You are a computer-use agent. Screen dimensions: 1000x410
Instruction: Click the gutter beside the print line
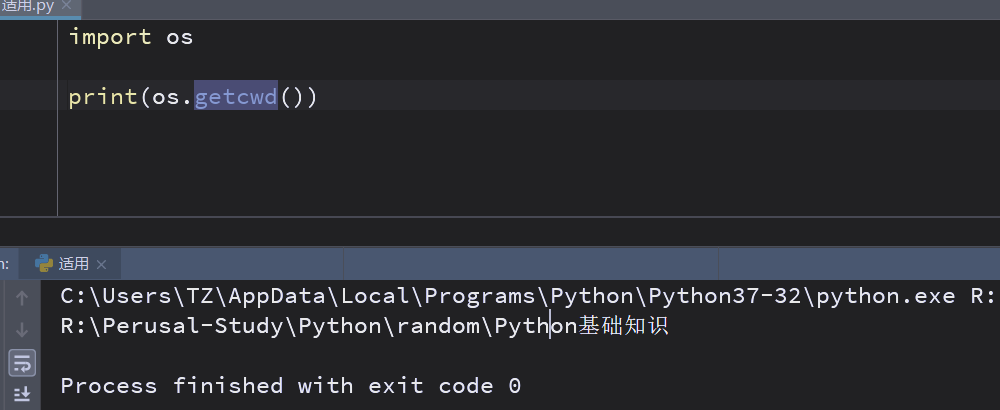coord(28,97)
